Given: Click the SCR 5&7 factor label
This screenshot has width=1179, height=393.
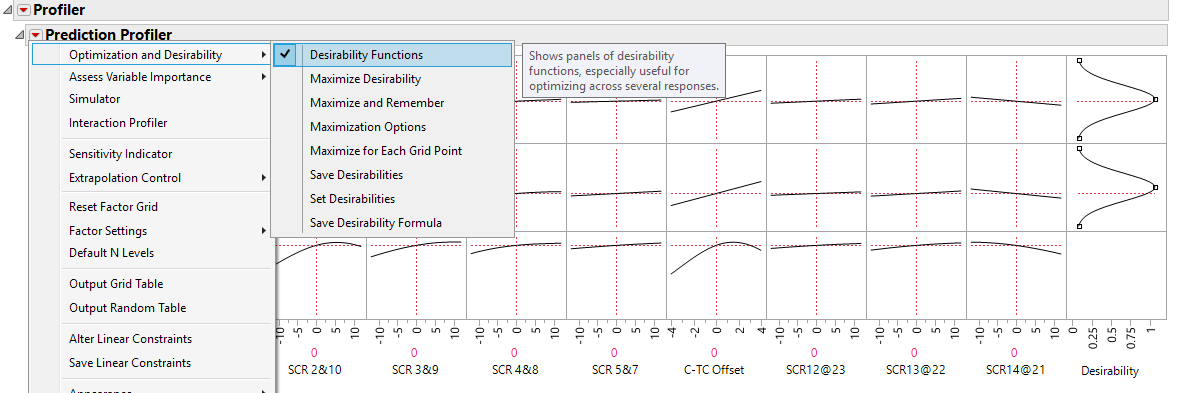Looking at the screenshot, I should click(x=614, y=370).
